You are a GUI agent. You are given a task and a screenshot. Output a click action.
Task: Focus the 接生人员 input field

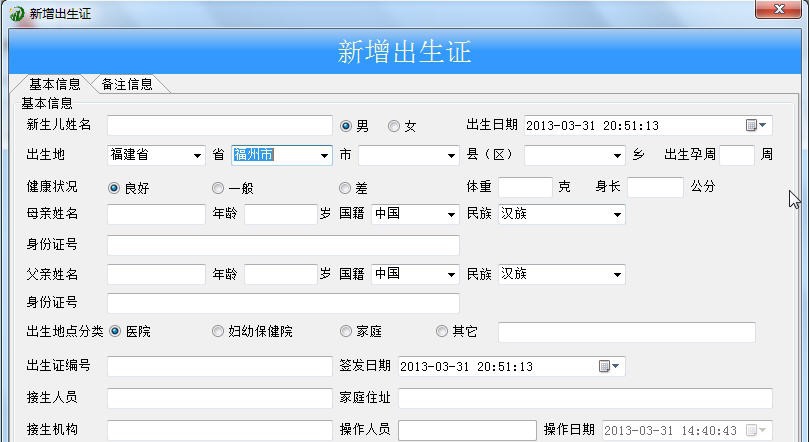click(220, 398)
